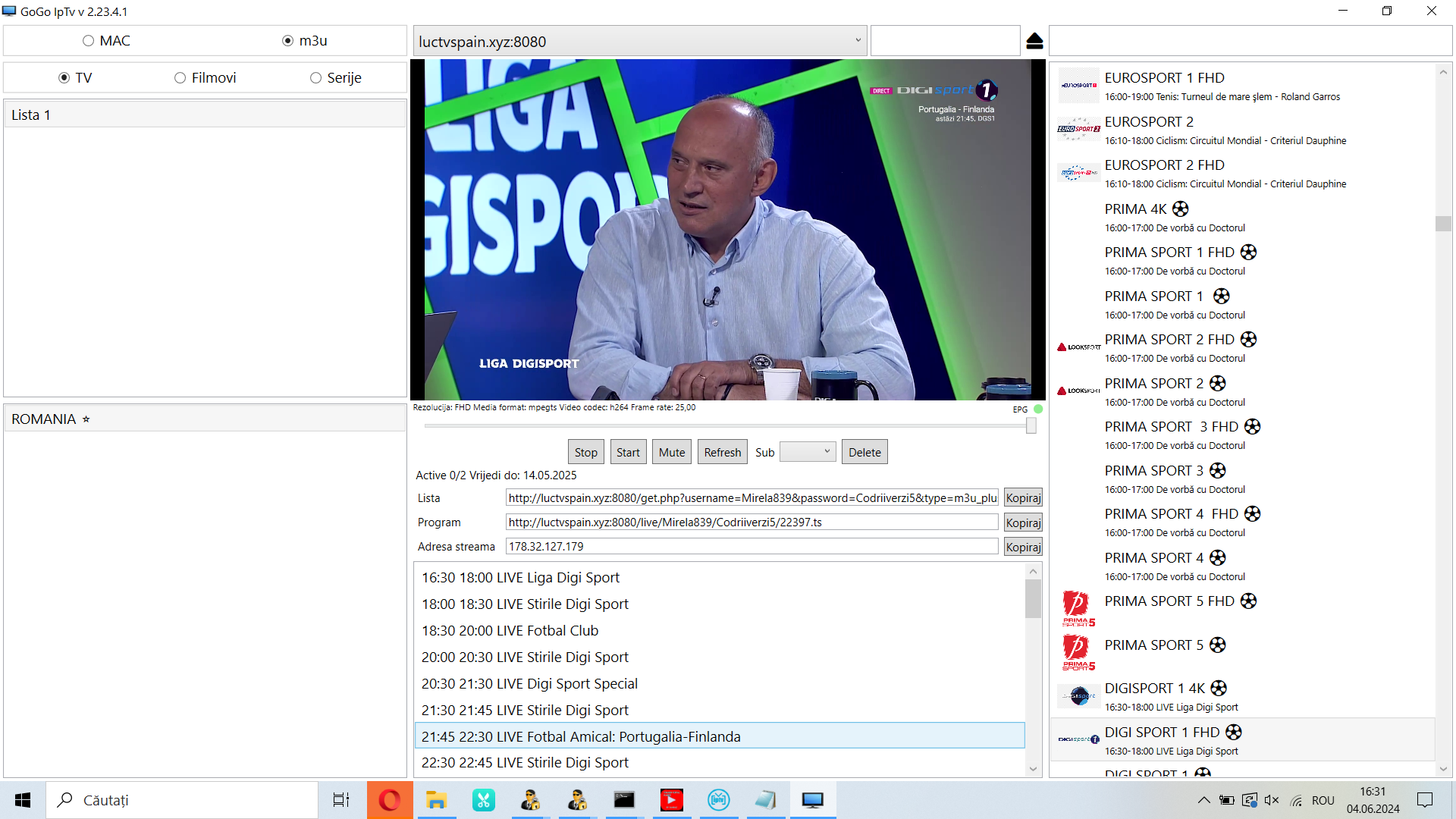Open the Opera browser from taskbar
1456x819 pixels.
390,800
